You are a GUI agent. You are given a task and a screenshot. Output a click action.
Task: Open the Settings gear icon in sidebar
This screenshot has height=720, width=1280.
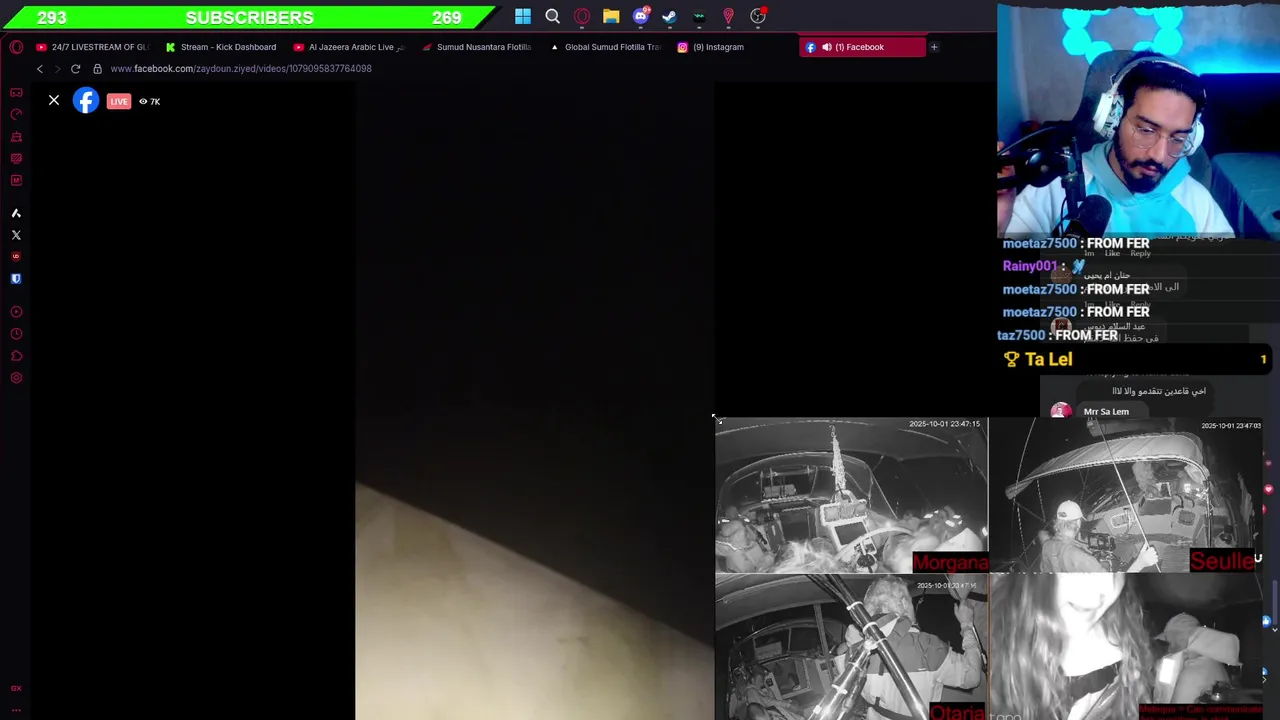click(16, 378)
